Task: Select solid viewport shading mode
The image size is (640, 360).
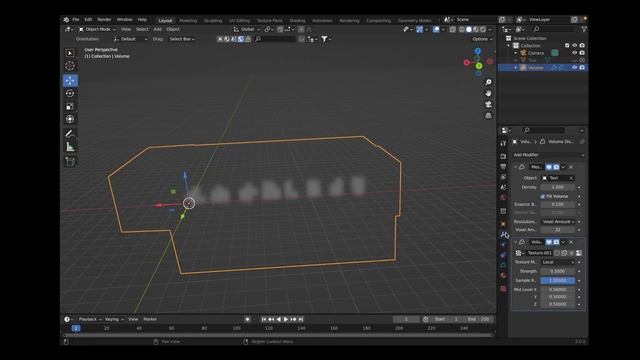Action: (x=469, y=29)
